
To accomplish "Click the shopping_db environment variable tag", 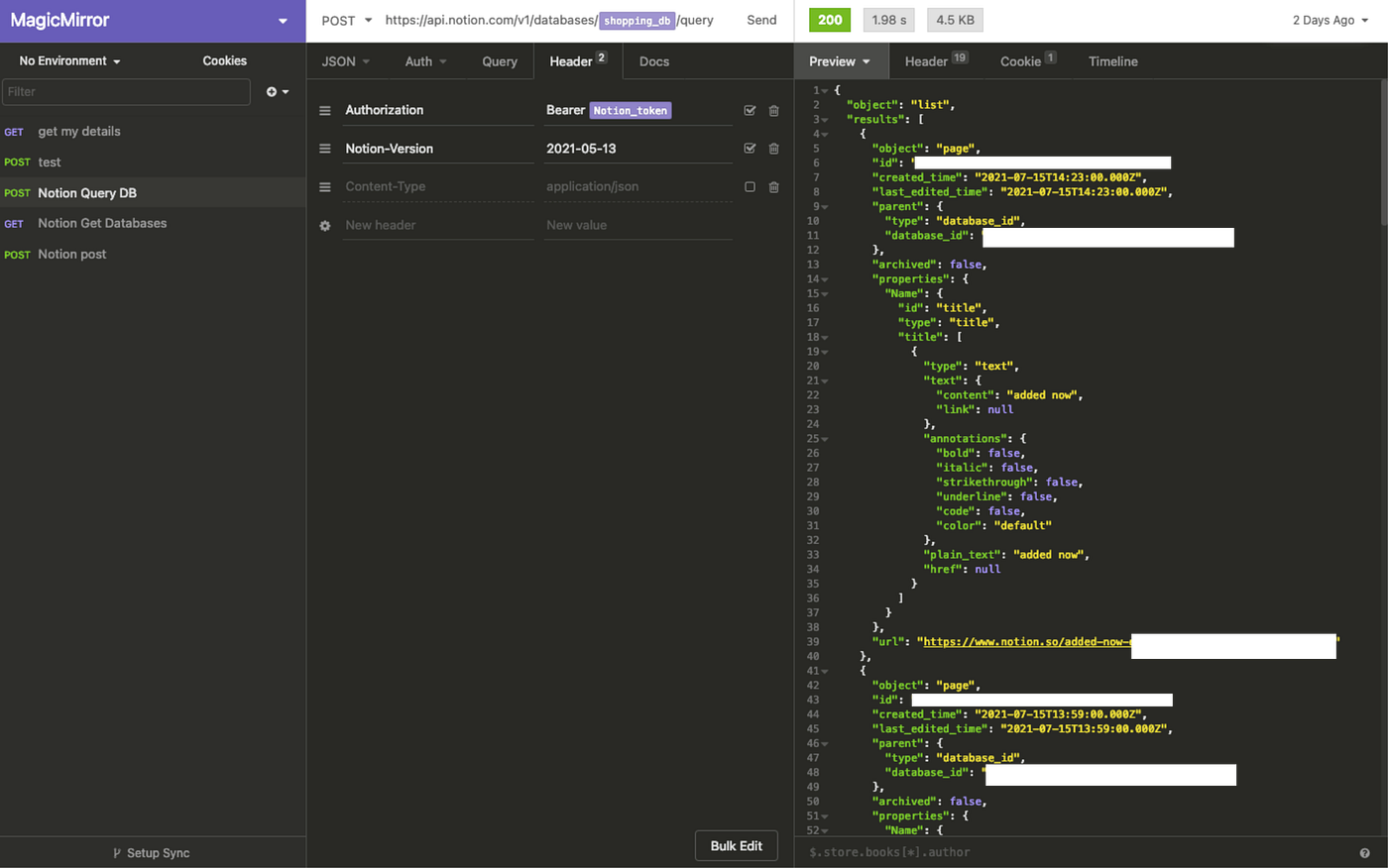I will [637, 21].
